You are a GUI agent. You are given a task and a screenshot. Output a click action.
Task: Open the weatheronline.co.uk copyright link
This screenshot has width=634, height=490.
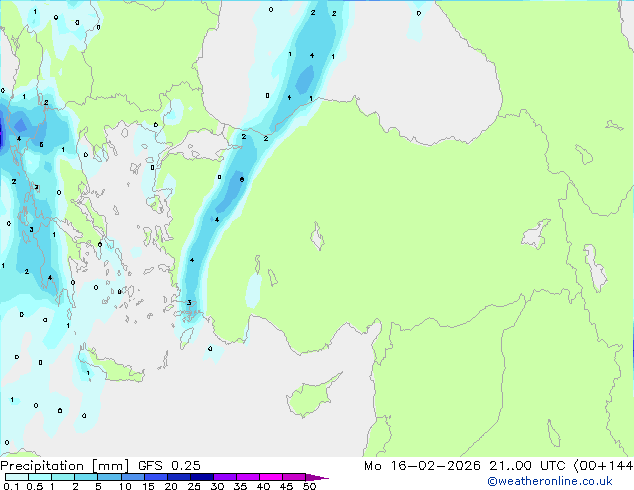pyautogui.click(x=549, y=481)
